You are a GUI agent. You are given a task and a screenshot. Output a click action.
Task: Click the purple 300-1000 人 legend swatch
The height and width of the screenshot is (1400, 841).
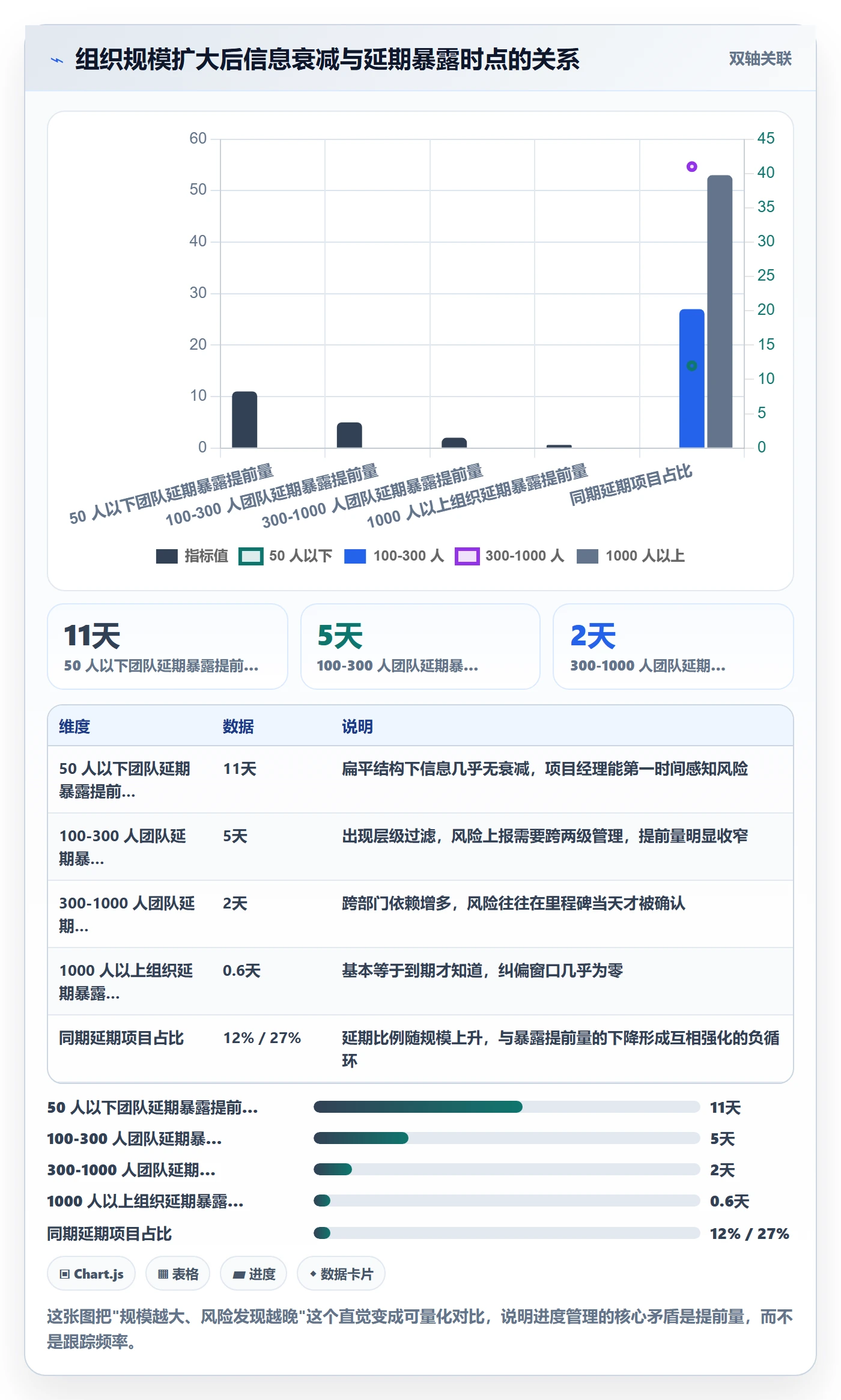[467, 556]
